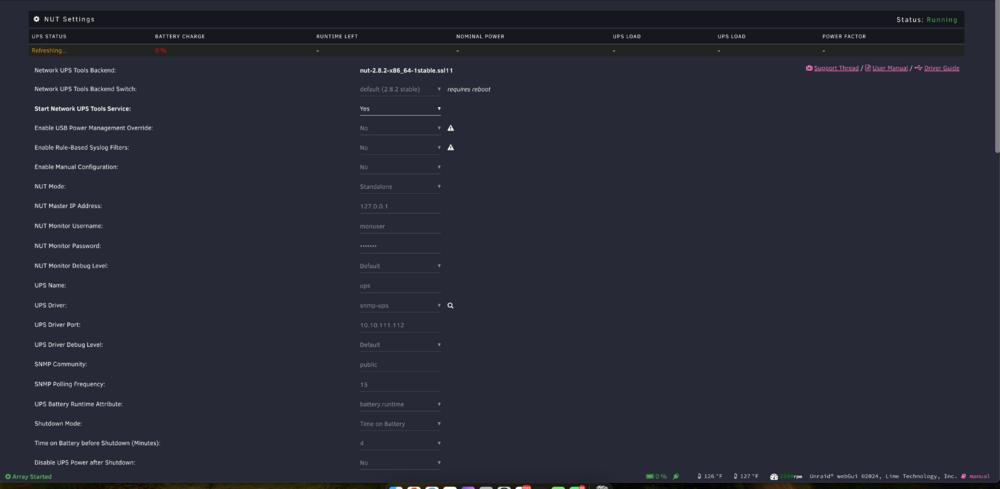Click the BATTERY CHARGE column header
1000x489 pixels.
point(180,36)
